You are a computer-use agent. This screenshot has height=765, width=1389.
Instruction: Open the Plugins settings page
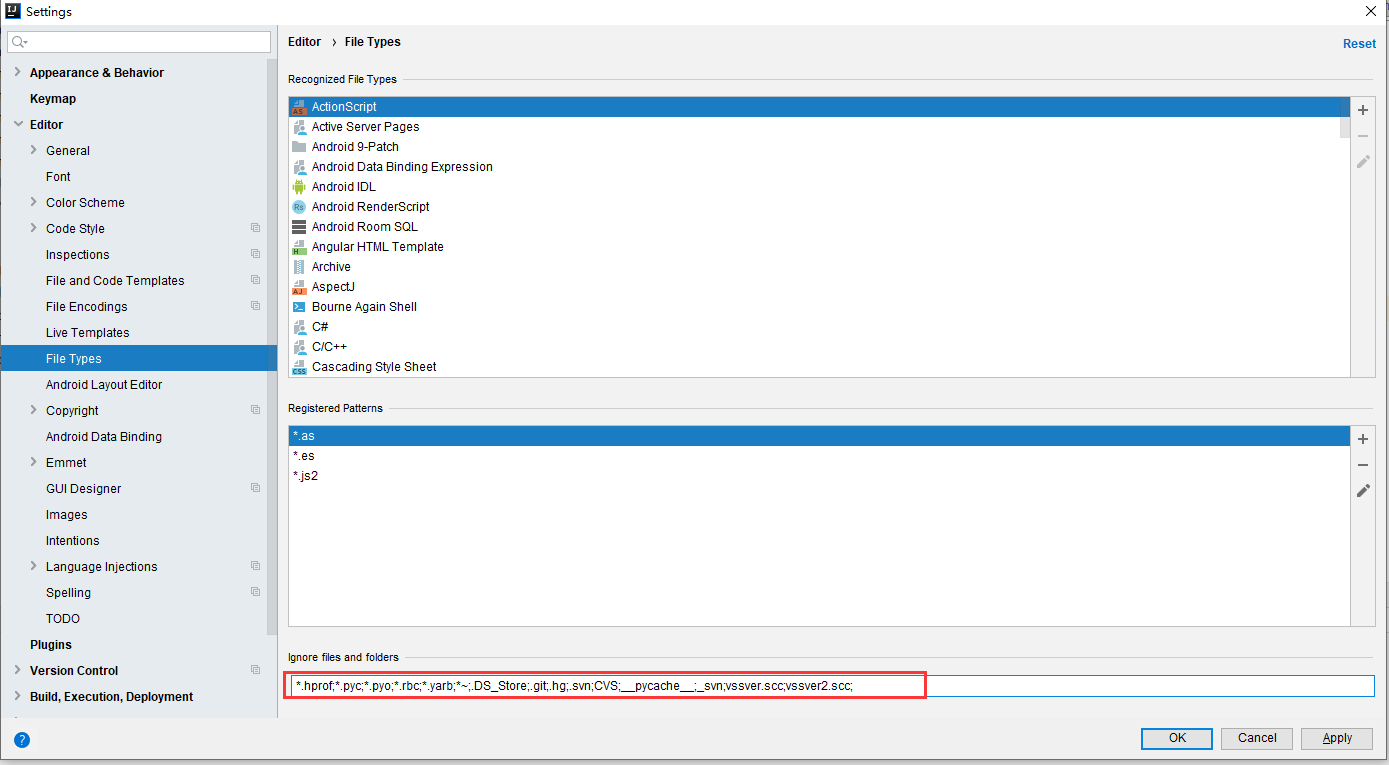pos(51,645)
